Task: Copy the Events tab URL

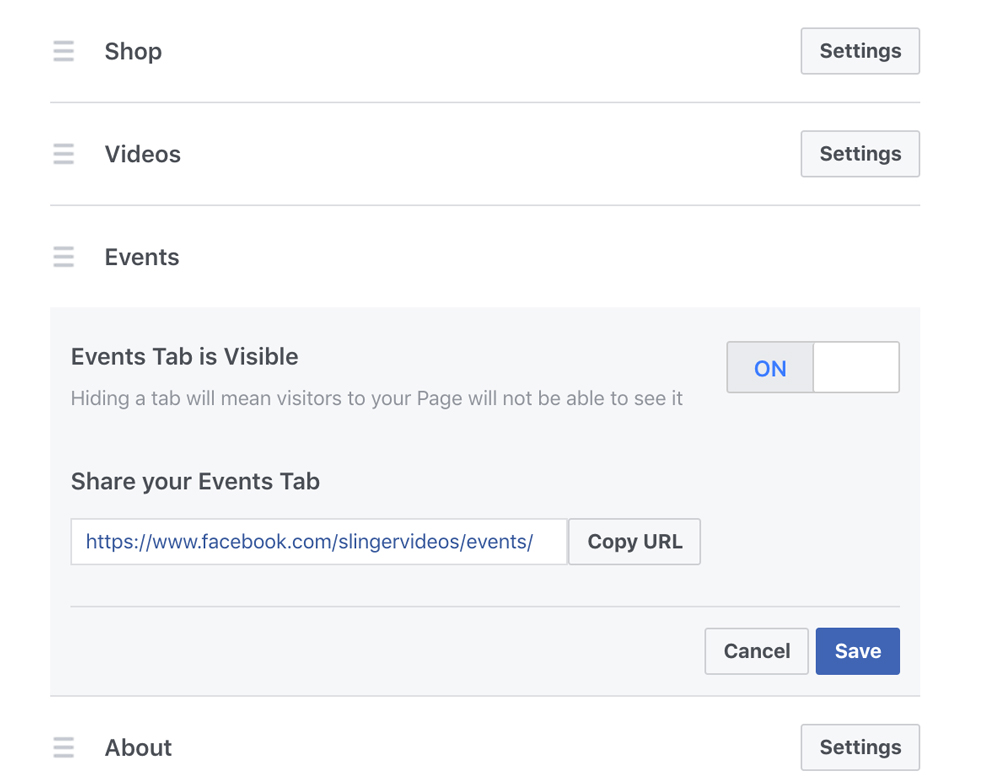Action: coord(634,541)
